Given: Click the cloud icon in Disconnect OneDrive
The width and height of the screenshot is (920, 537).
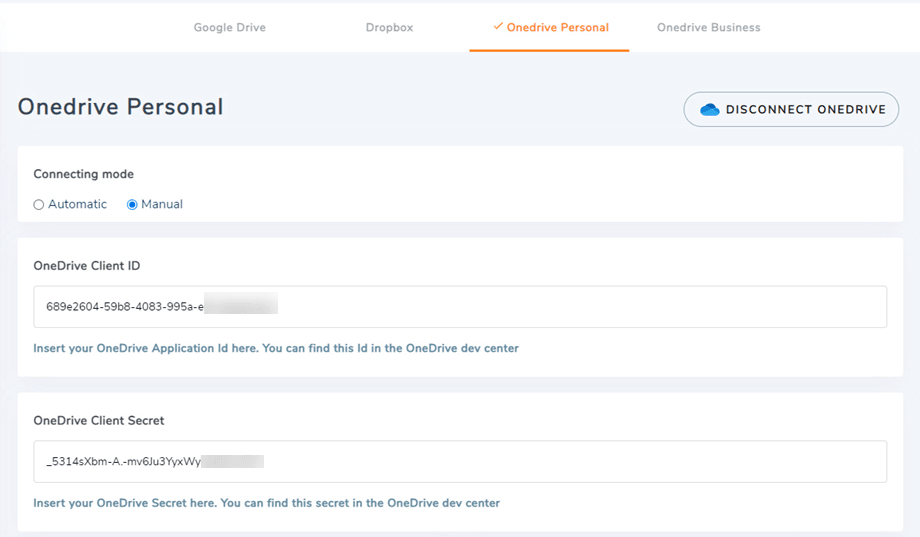Looking at the screenshot, I should (710, 110).
